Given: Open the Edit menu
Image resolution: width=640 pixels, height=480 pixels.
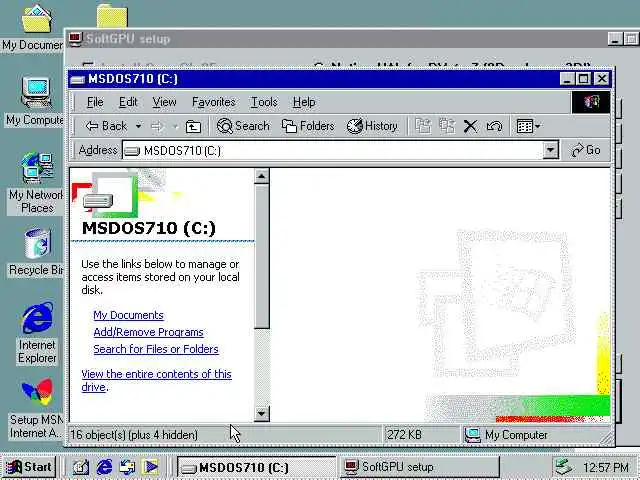Looking at the screenshot, I should pos(128,102).
